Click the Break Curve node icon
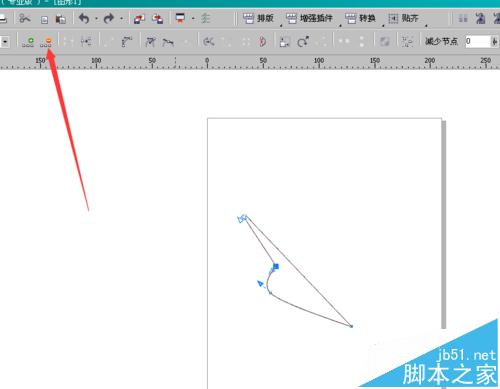This screenshot has height=389, width=500. point(86,42)
